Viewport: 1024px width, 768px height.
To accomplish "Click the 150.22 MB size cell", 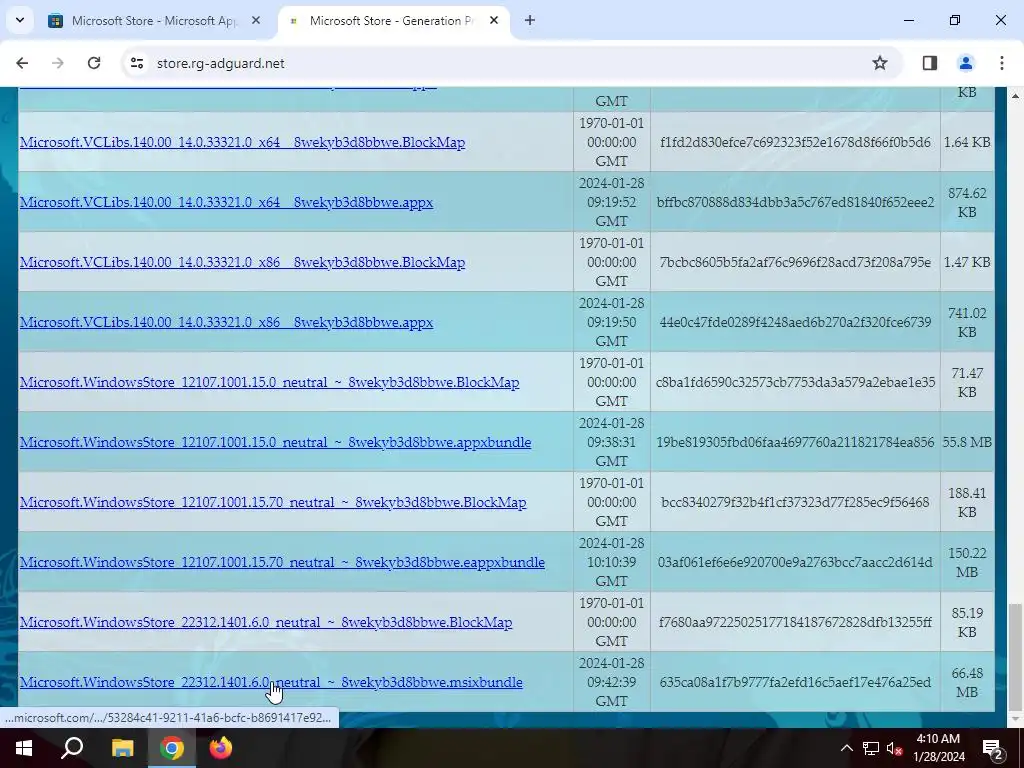I will 967,563.
